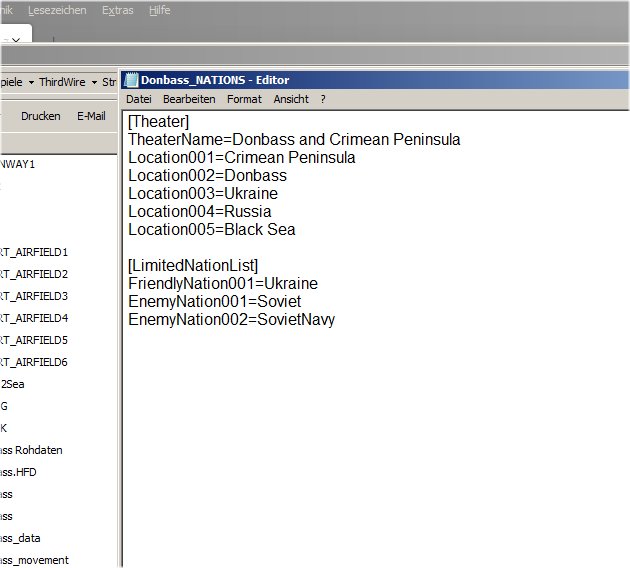Click the Drucken toolbar button
This screenshot has width=630, height=568.
[41, 116]
